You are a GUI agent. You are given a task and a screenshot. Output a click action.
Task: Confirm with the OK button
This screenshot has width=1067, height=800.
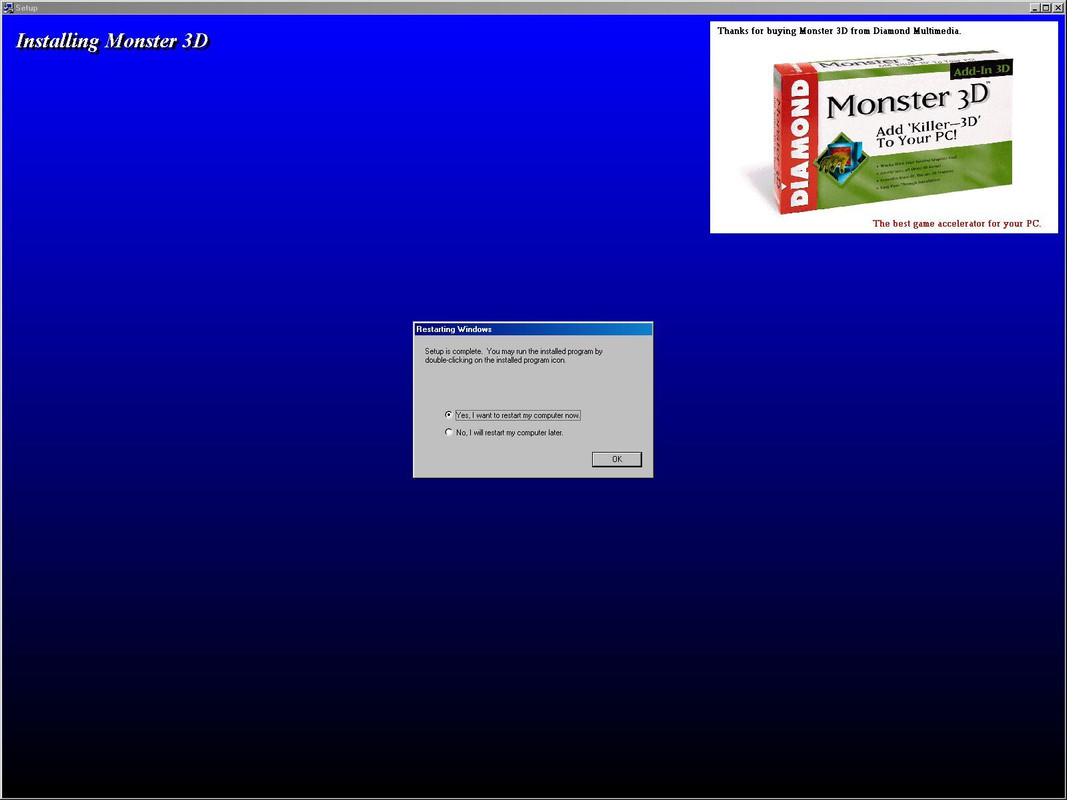click(x=617, y=459)
